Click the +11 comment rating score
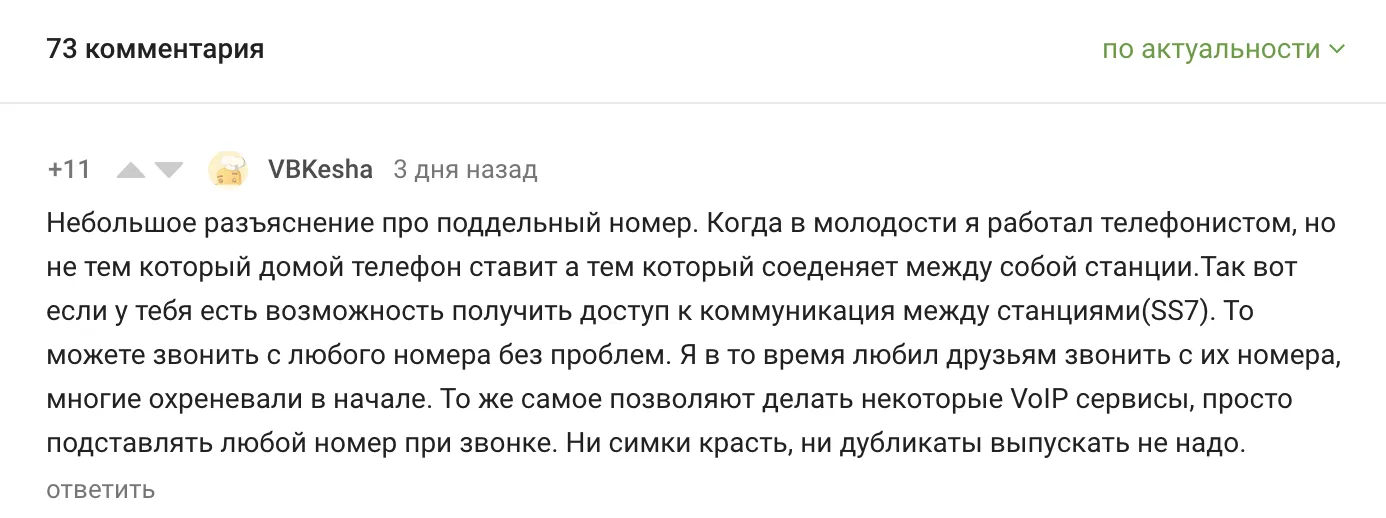Image resolution: width=1386 pixels, height=518 pixels. click(x=69, y=170)
